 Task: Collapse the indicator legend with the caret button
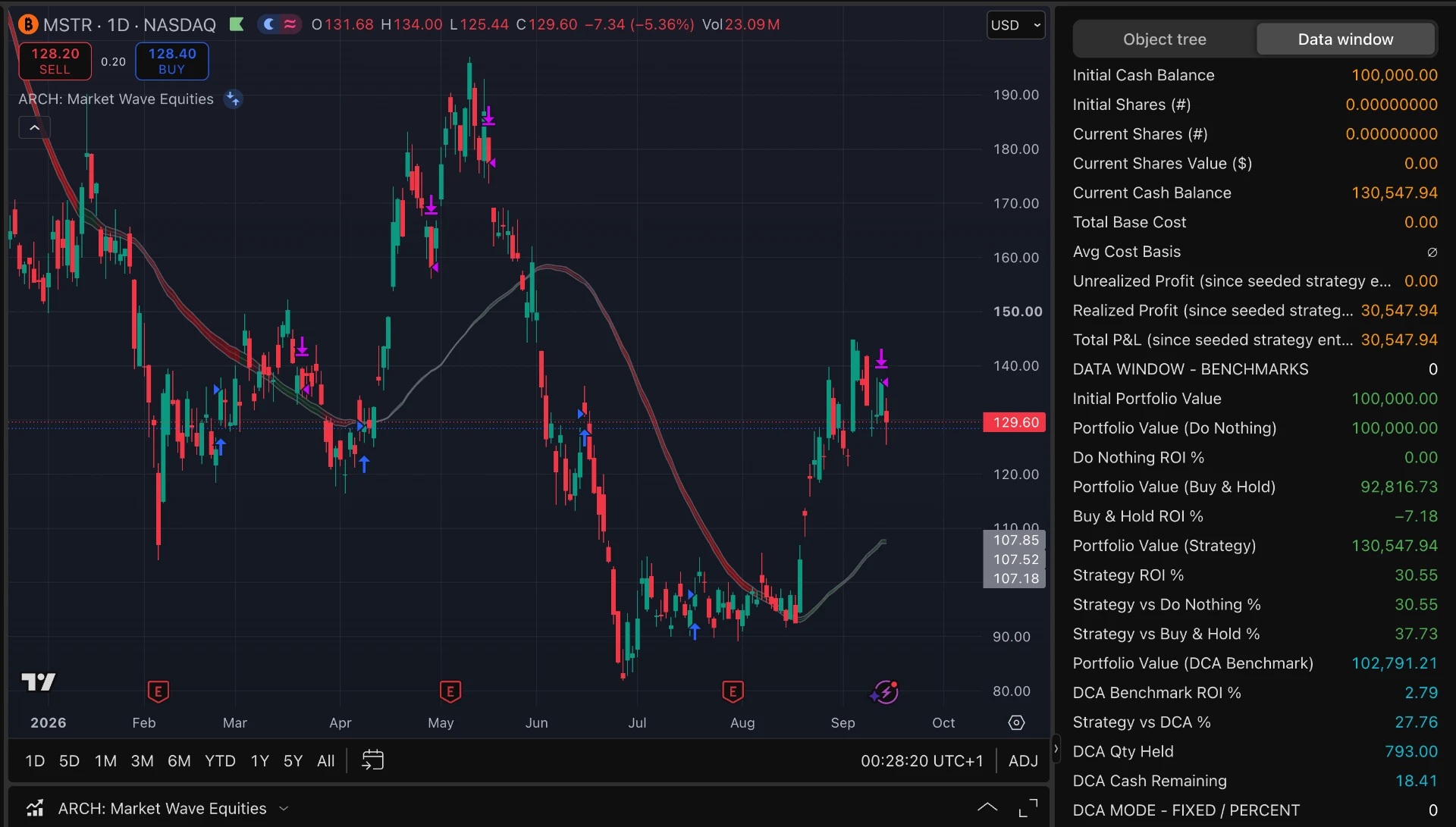pos(34,128)
